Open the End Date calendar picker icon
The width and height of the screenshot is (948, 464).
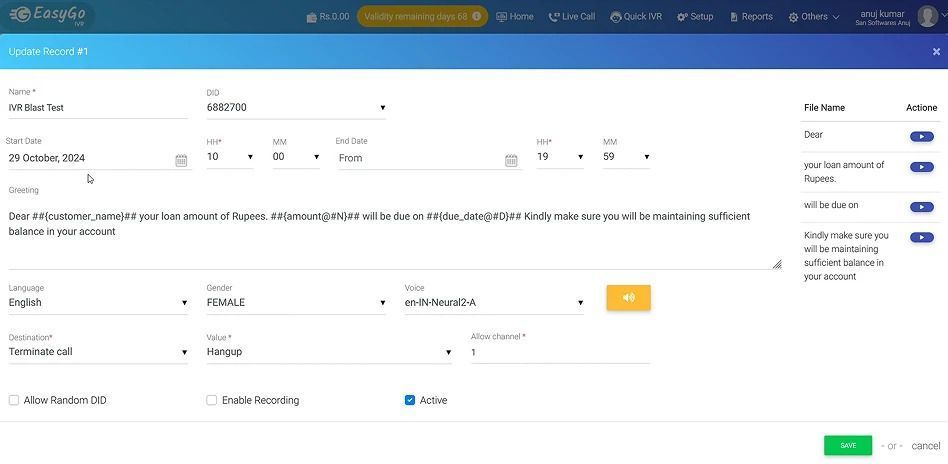pos(511,160)
